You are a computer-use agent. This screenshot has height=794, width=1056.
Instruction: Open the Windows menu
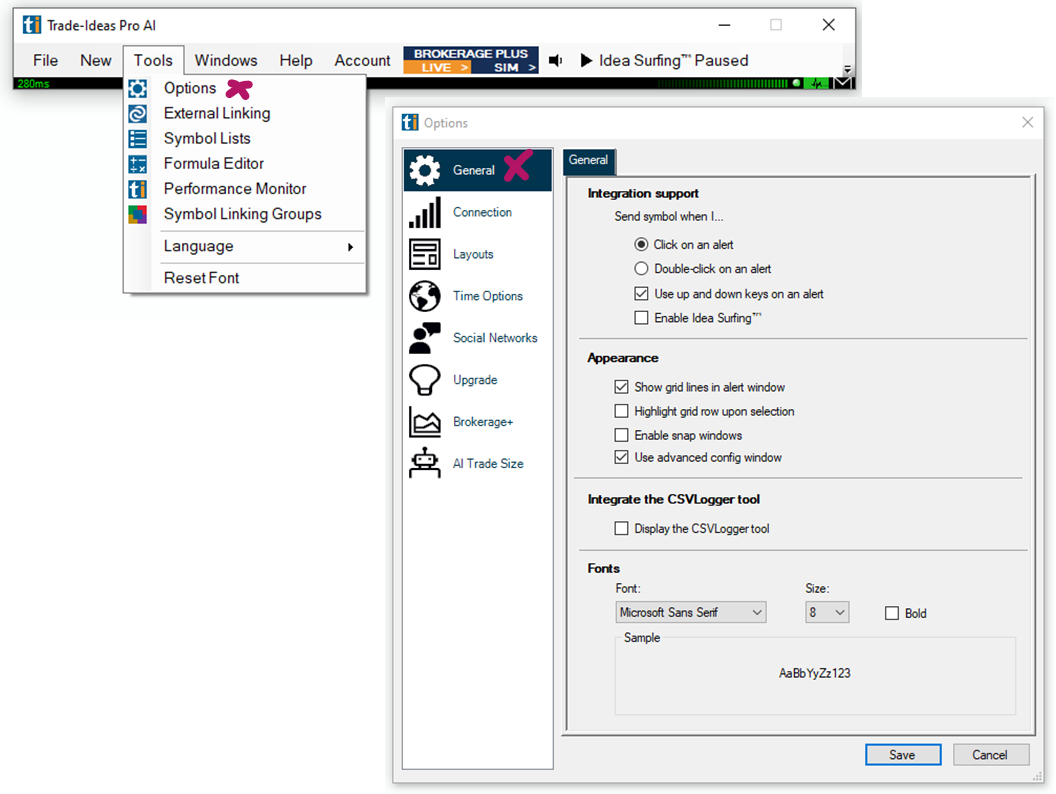point(226,61)
